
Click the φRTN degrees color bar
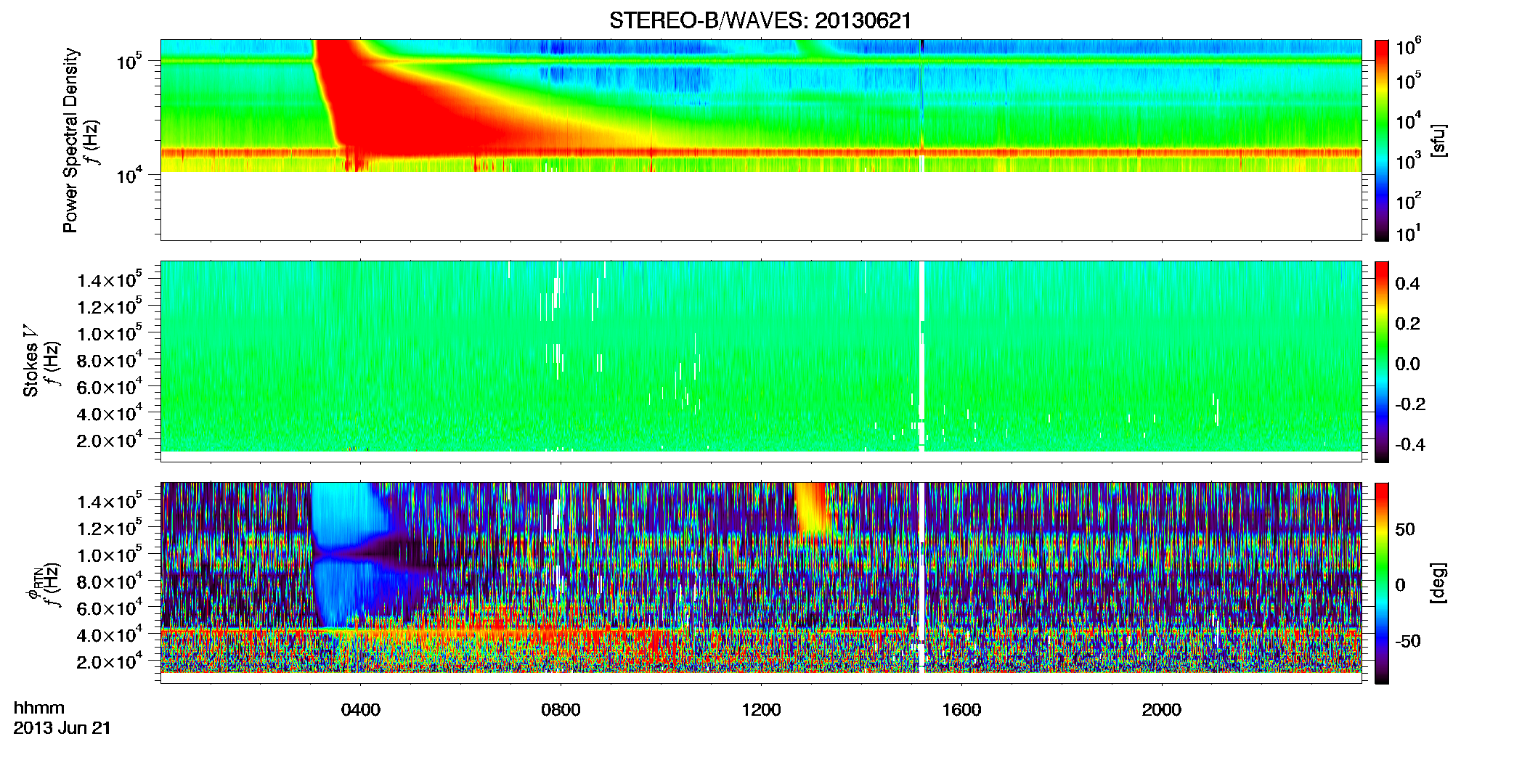(1382, 583)
